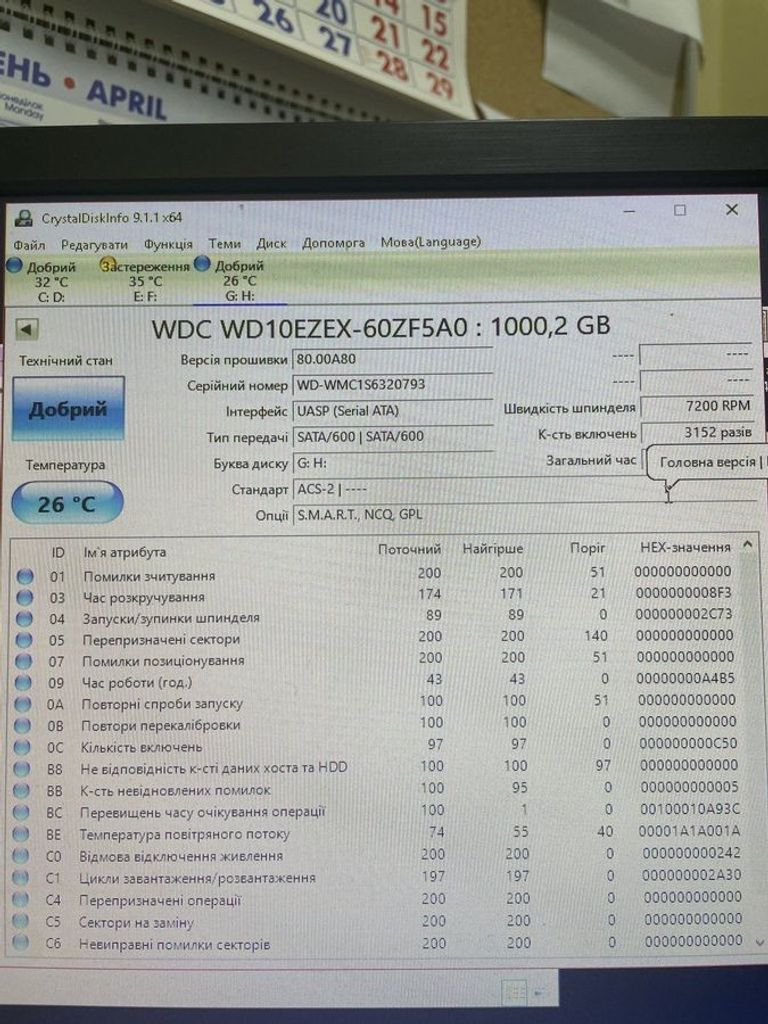This screenshot has width=768, height=1024.
Task: Click the HEX-значення column header
Action: tap(684, 547)
